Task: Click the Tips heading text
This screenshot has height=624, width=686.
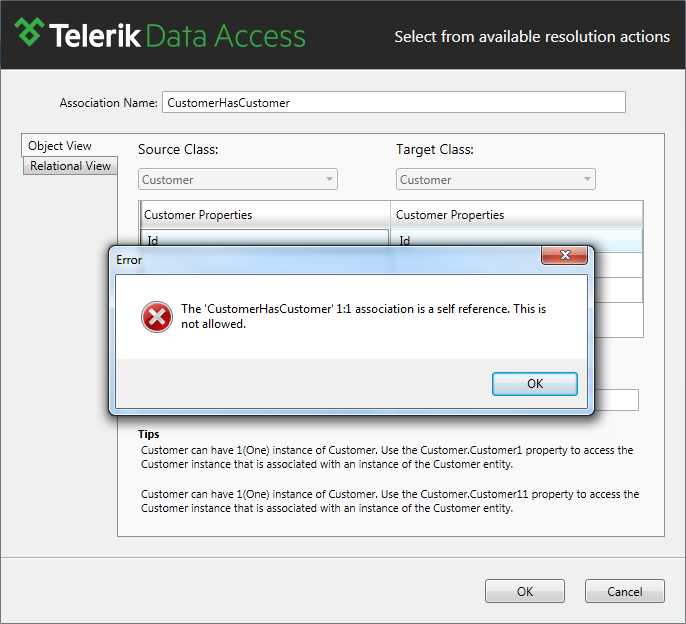Action: click(149, 434)
